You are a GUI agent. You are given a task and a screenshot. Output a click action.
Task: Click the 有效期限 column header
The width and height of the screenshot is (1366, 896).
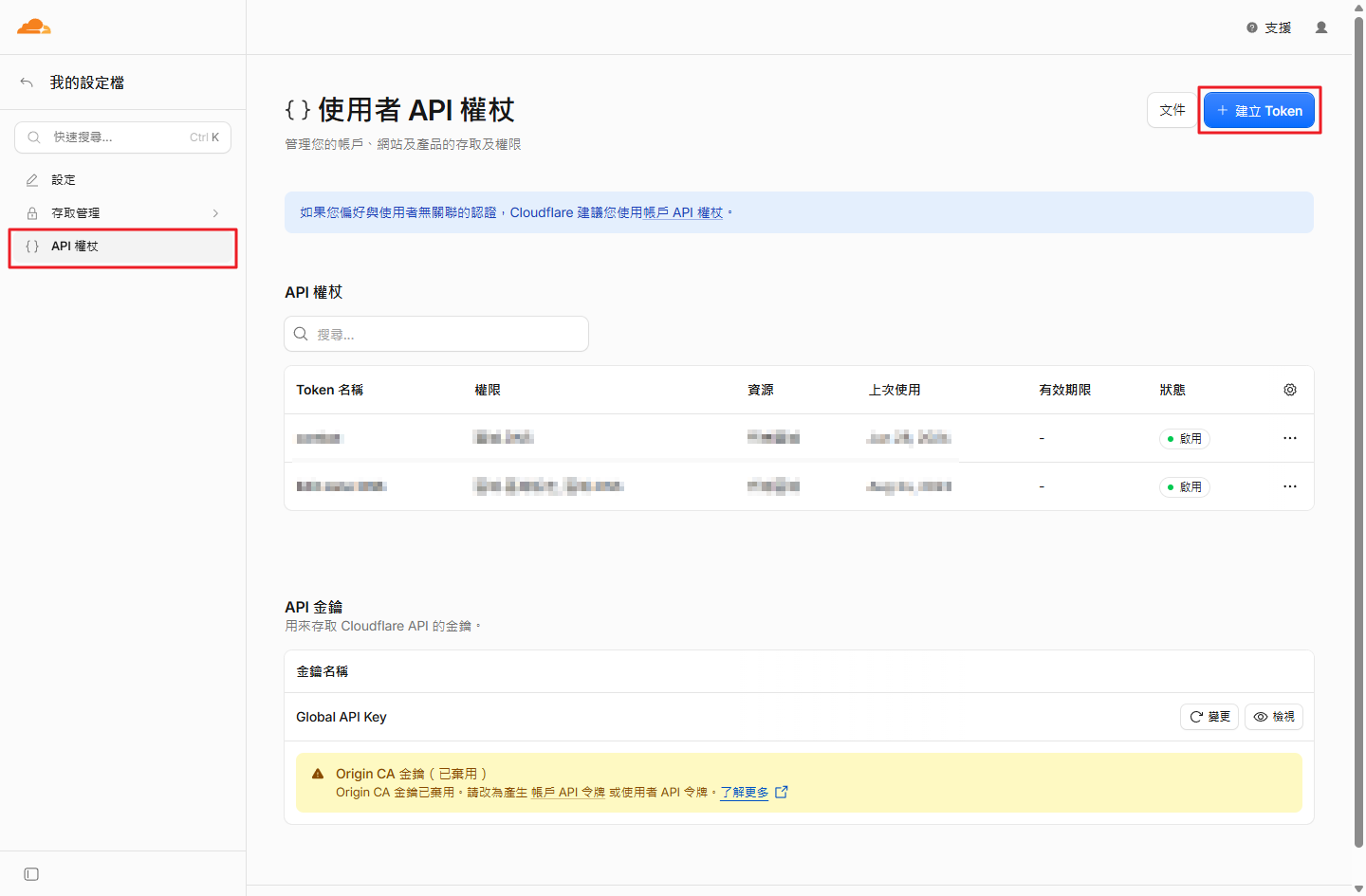click(1065, 390)
